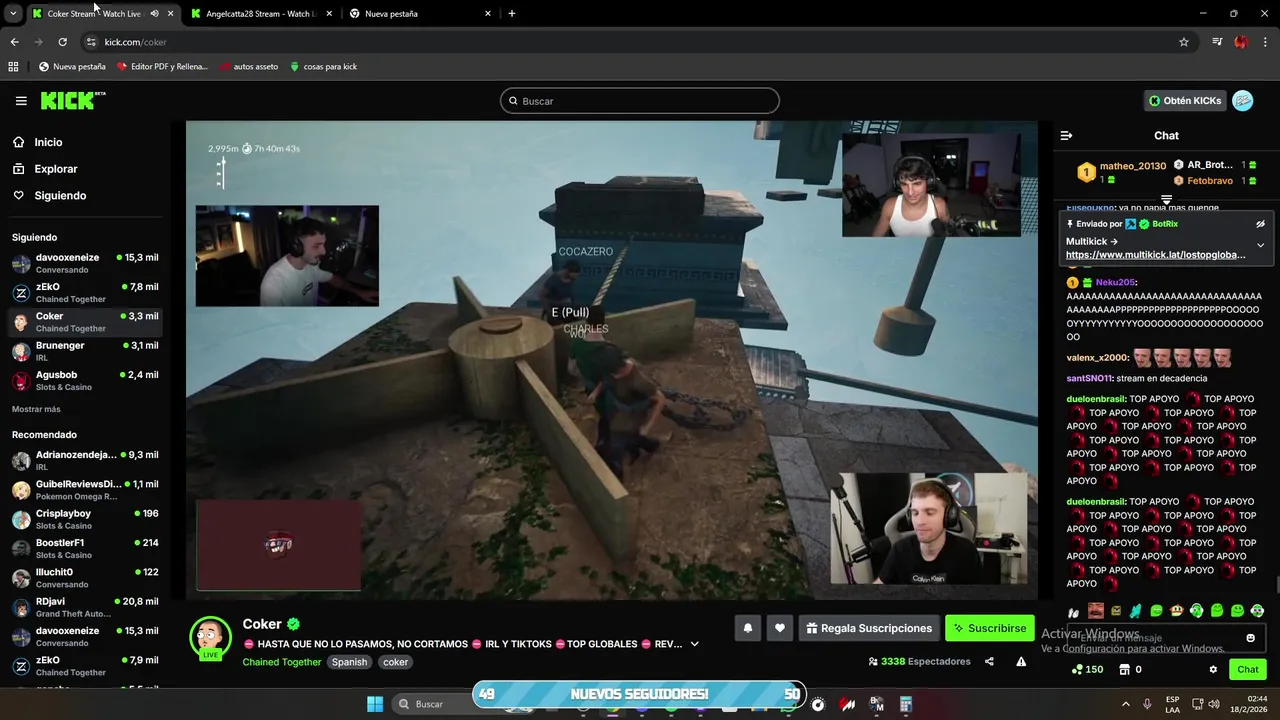Open zEkO 7,8 mil followed channel
The height and width of the screenshot is (720, 1280).
85,293
